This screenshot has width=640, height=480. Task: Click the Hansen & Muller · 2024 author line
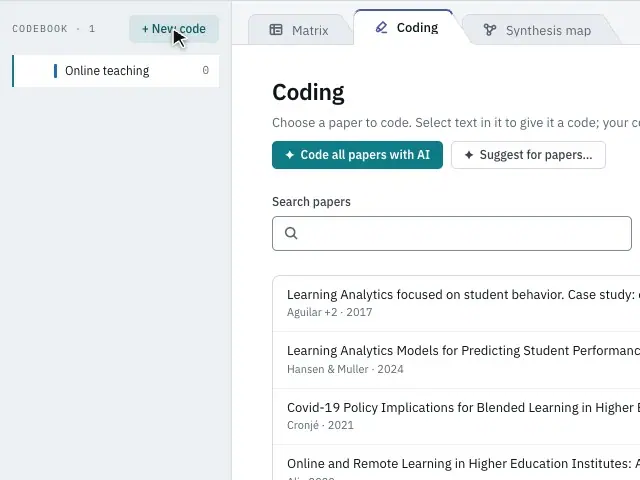coord(345,369)
